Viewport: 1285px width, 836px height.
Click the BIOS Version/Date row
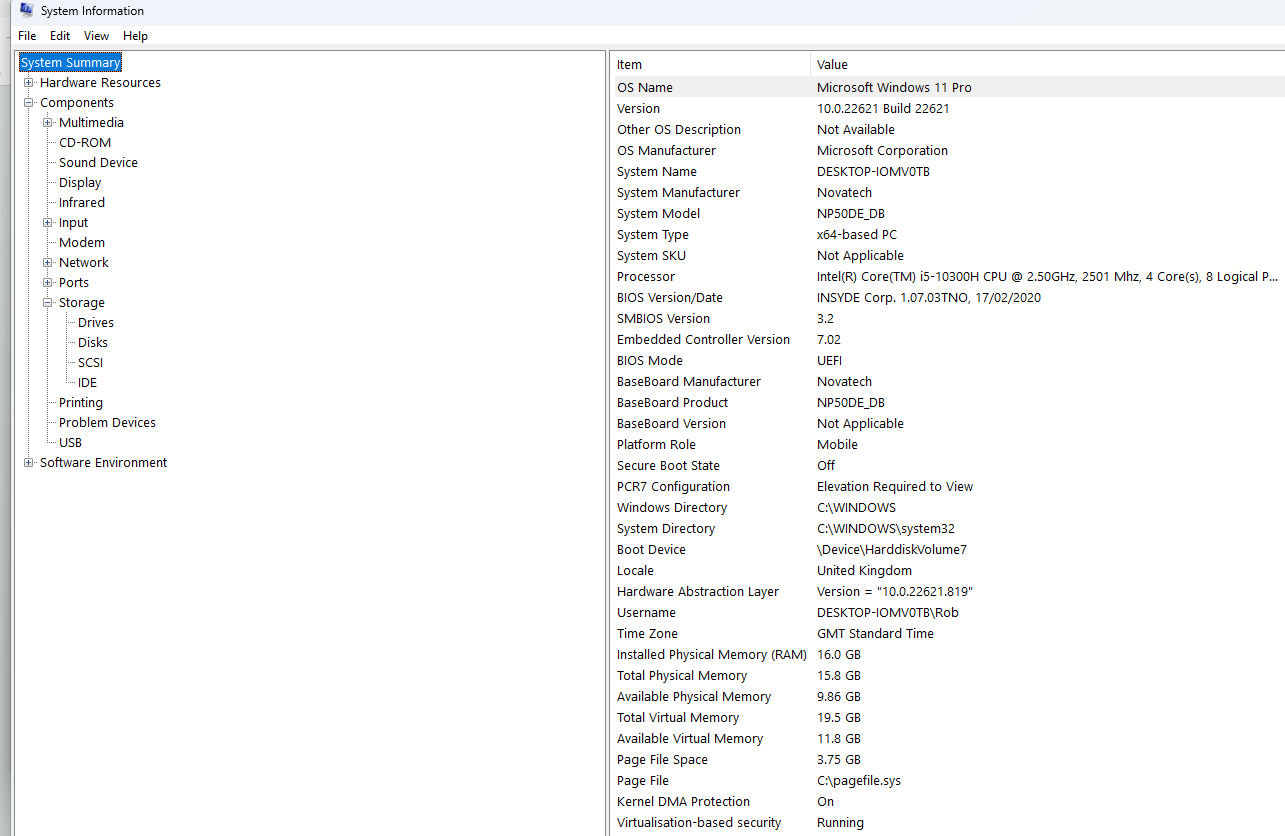click(x=947, y=298)
